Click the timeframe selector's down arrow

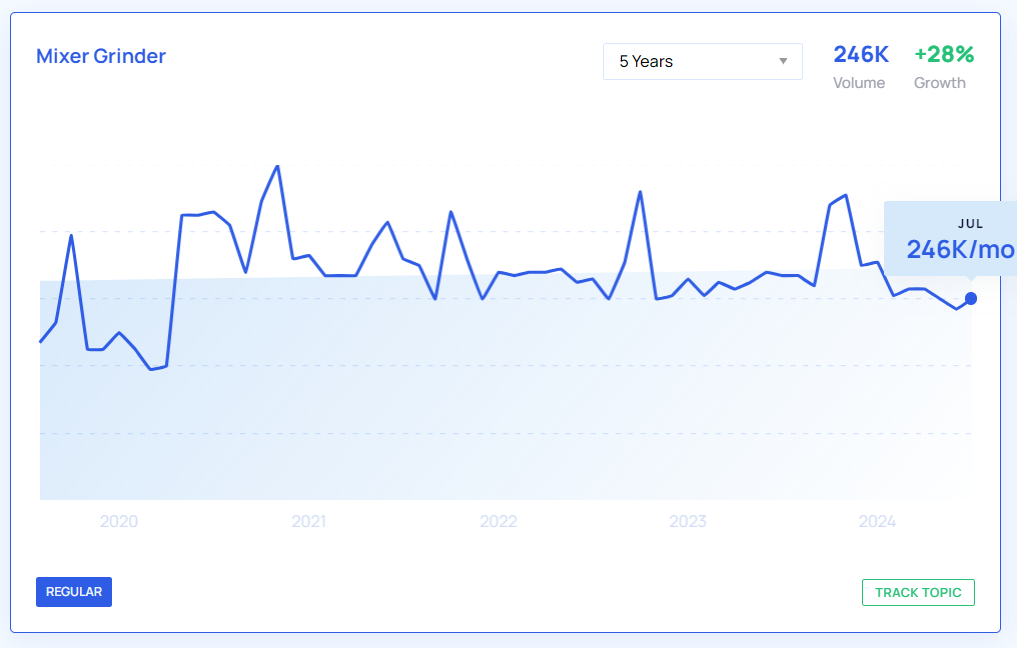pyautogui.click(x=783, y=62)
